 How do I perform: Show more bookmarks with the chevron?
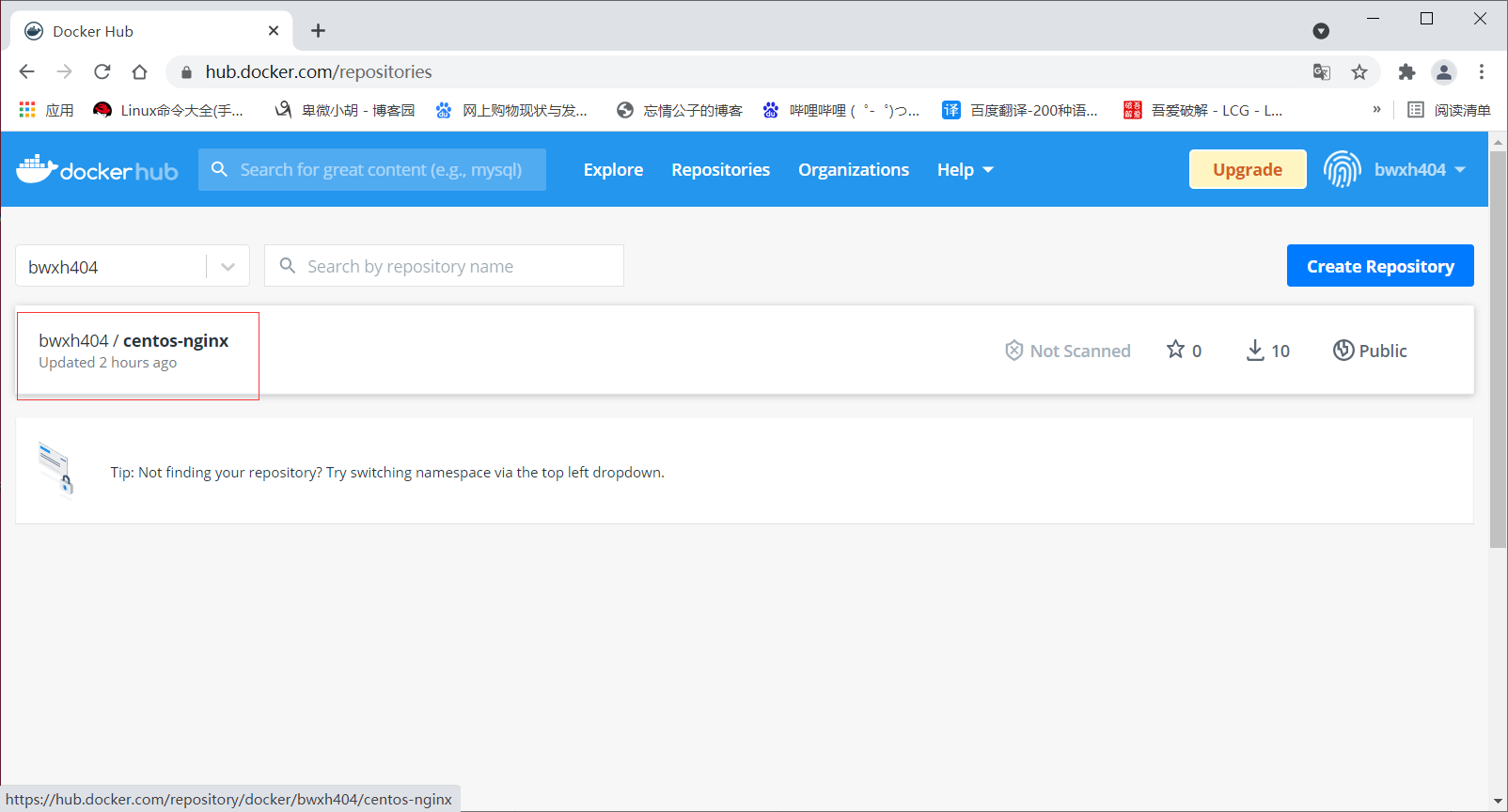1376,110
